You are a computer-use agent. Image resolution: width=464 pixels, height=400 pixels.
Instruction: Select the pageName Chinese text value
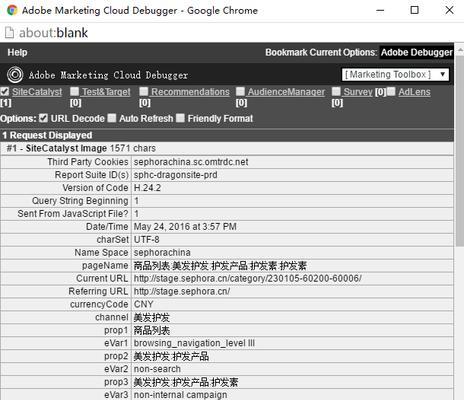220,266
